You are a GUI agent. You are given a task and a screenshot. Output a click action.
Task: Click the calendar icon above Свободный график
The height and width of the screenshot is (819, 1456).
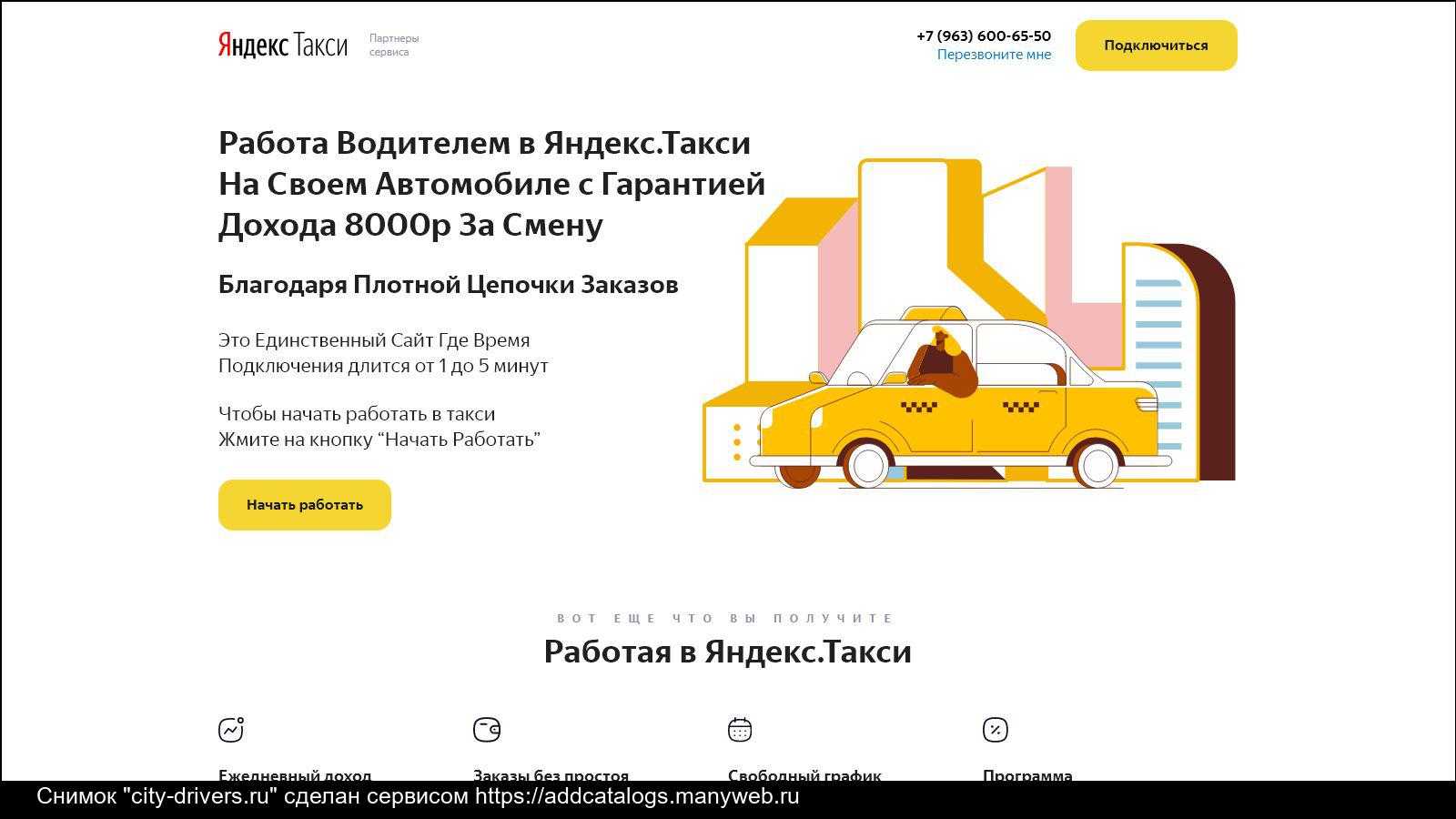tap(740, 730)
